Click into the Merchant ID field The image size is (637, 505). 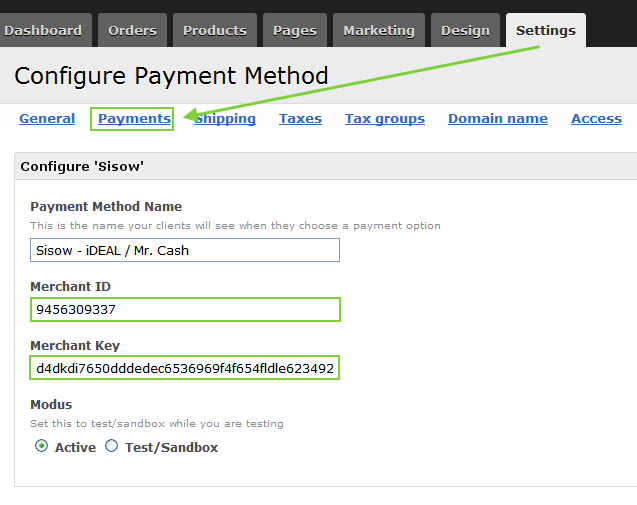coord(185,310)
